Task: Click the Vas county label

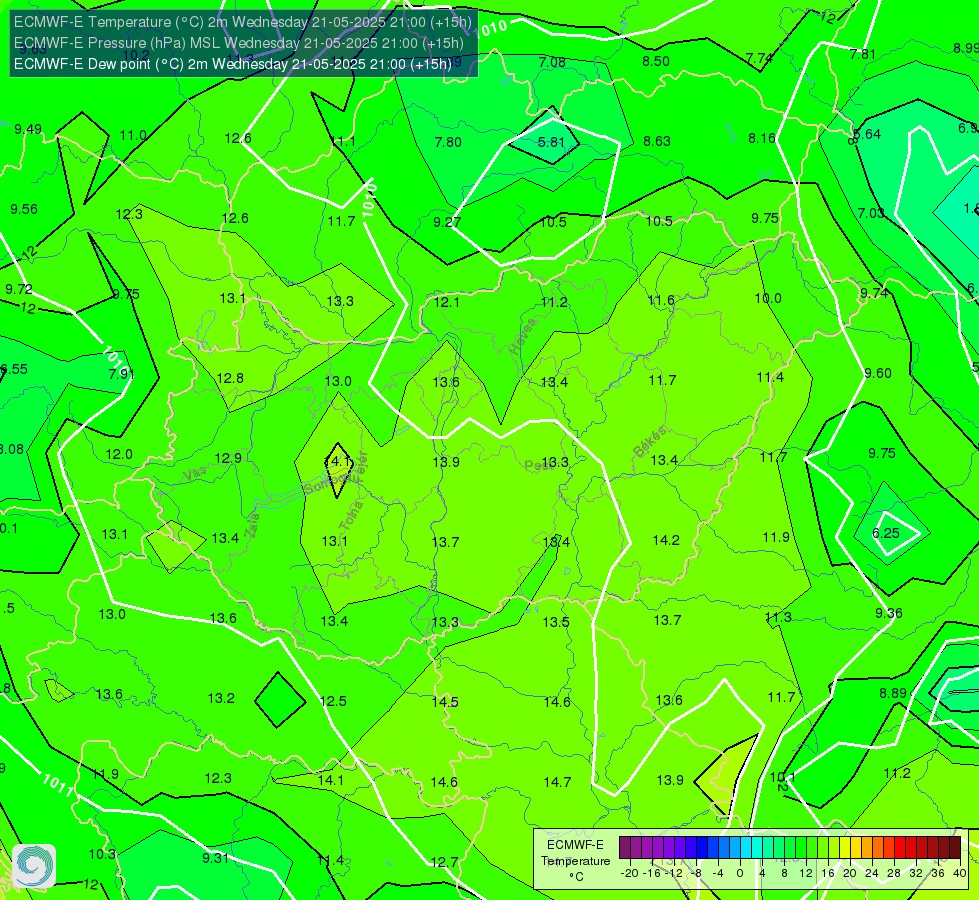Action: [195, 475]
